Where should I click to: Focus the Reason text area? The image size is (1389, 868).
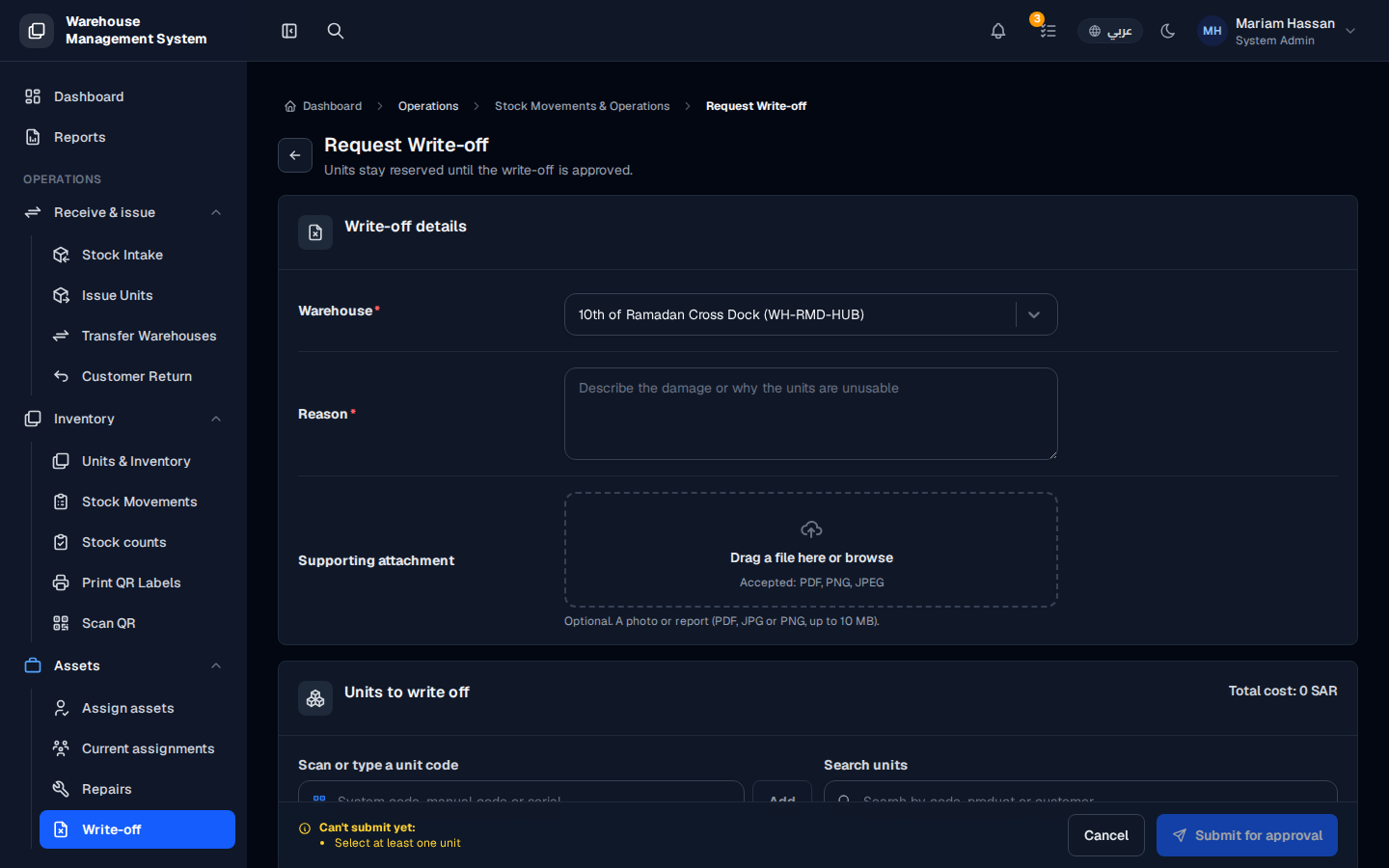810,414
